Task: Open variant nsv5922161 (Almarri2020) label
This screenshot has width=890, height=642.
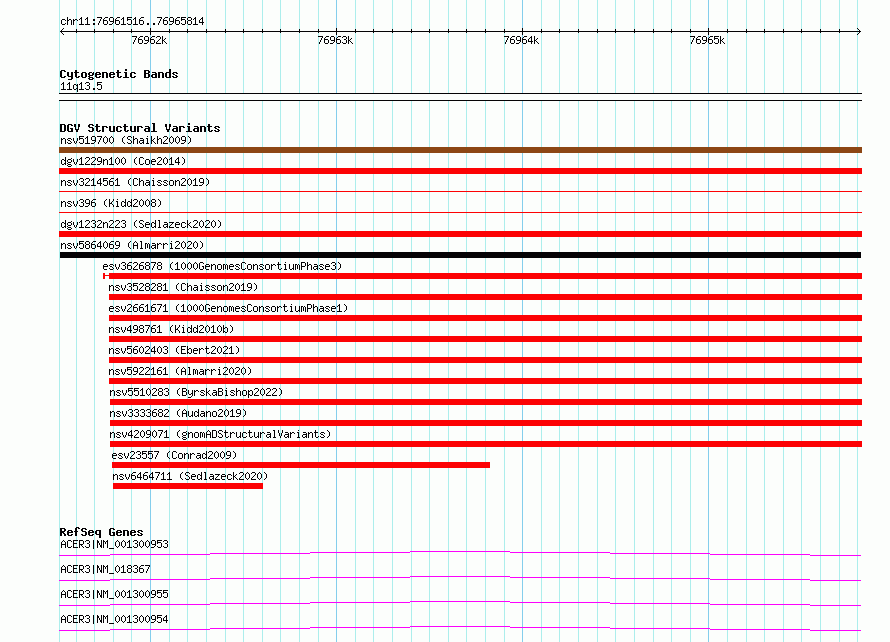Action: (180, 371)
